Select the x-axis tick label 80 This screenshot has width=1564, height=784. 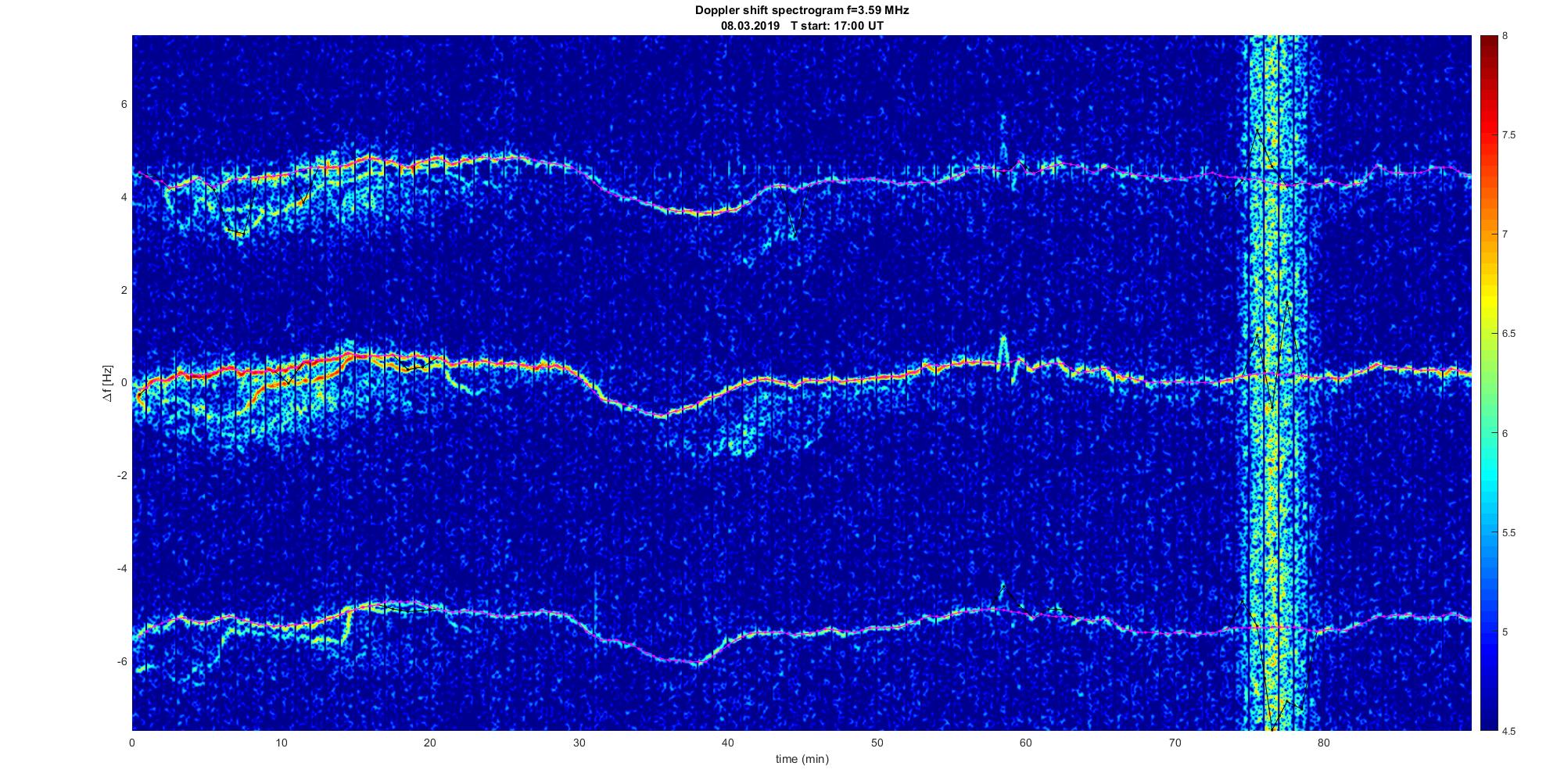pos(1324,743)
